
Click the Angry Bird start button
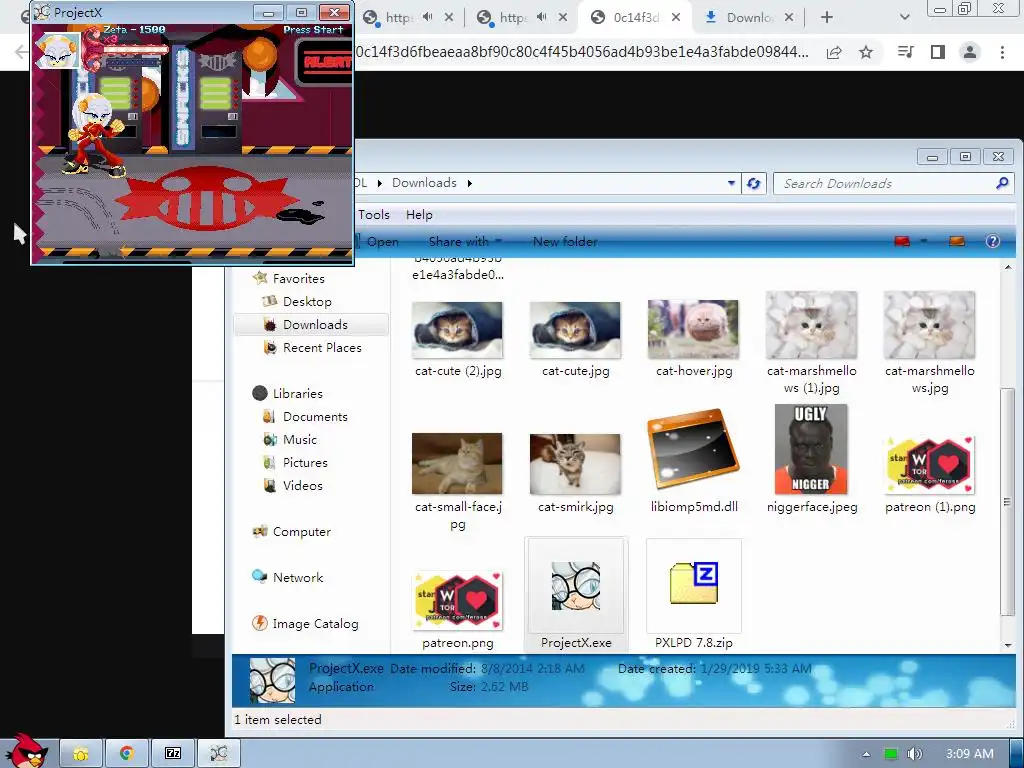[26, 751]
